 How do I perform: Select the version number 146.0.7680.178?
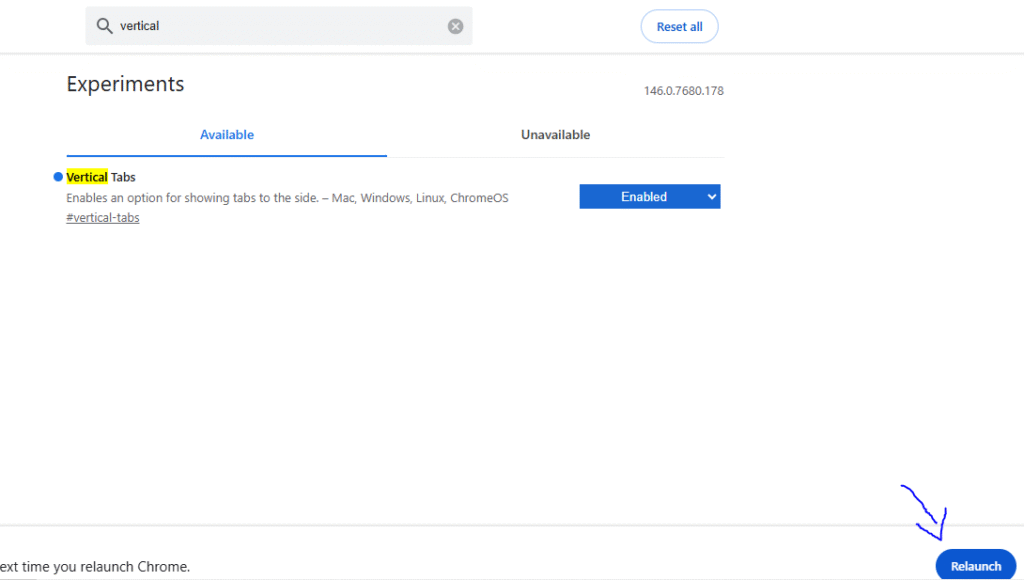click(683, 91)
